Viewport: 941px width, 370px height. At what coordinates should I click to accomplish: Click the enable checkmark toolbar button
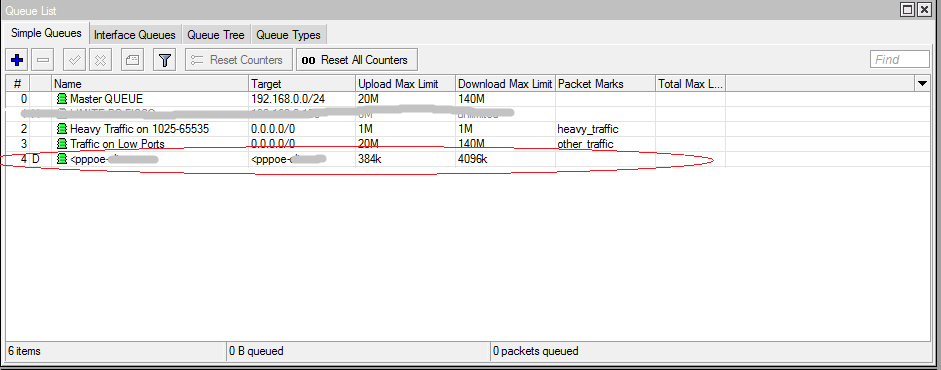75,60
